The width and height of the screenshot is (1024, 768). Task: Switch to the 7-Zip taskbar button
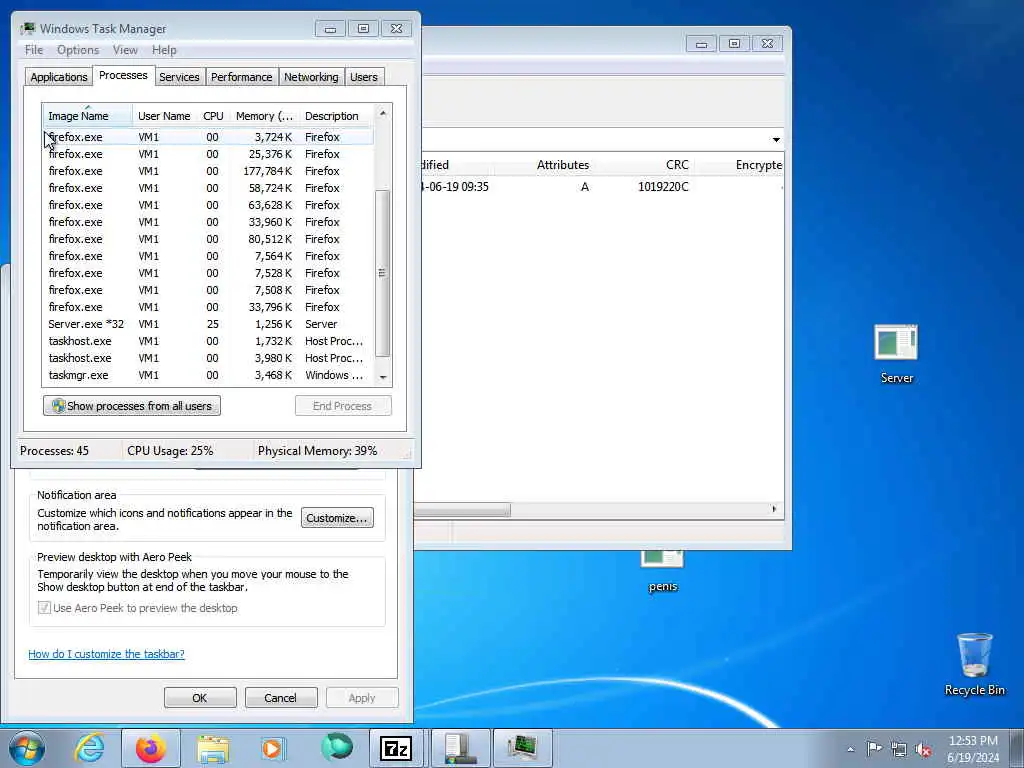396,748
